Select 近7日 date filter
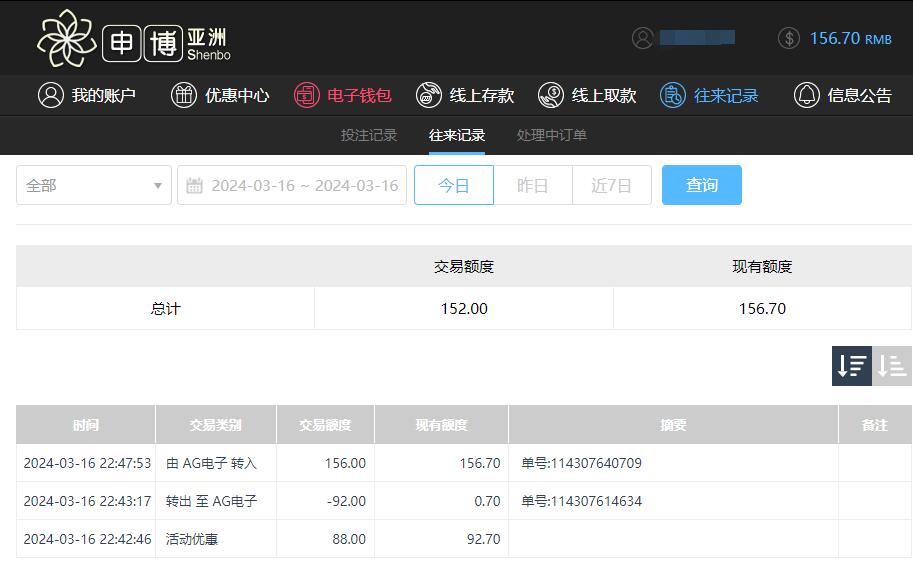The height and width of the screenshot is (563, 913). click(611, 185)
